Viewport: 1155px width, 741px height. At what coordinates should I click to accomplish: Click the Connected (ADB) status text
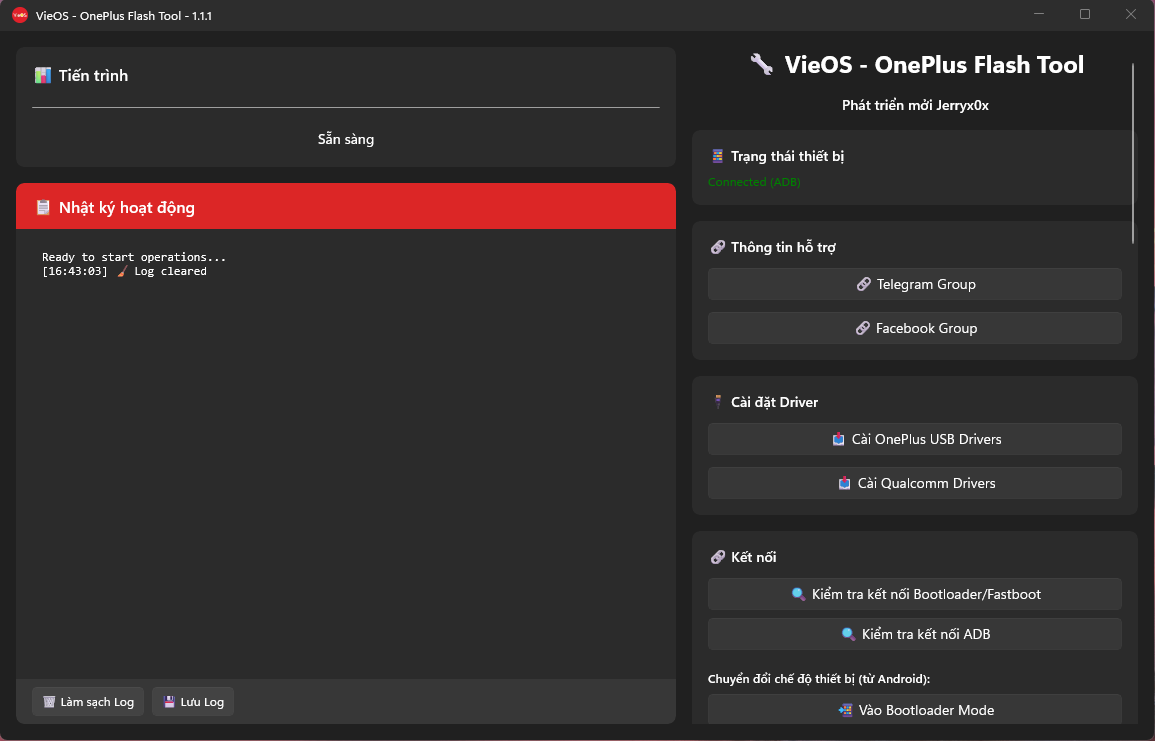pos(754,182)
